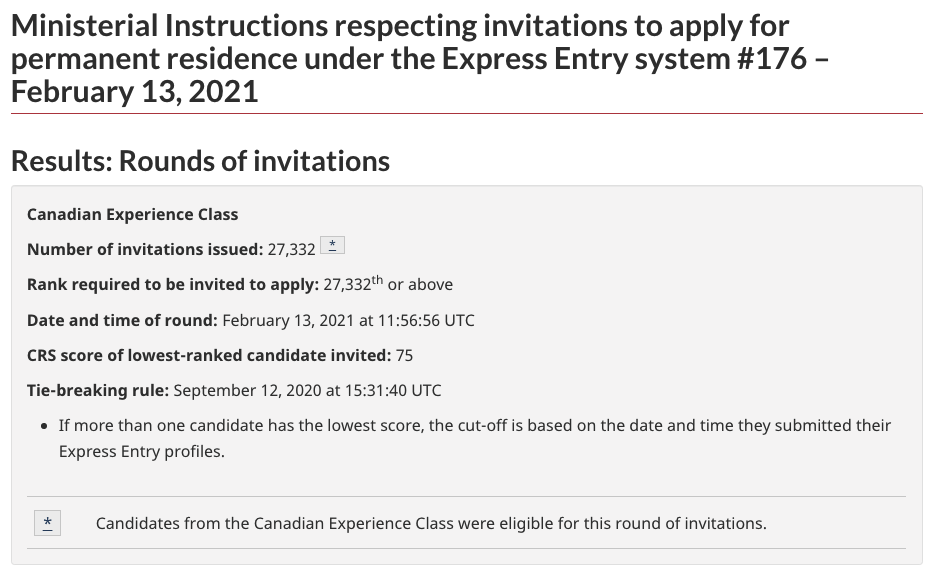Click the CRS score value 75
Viewport: 939px width, 583px height.
pos(404,356)
